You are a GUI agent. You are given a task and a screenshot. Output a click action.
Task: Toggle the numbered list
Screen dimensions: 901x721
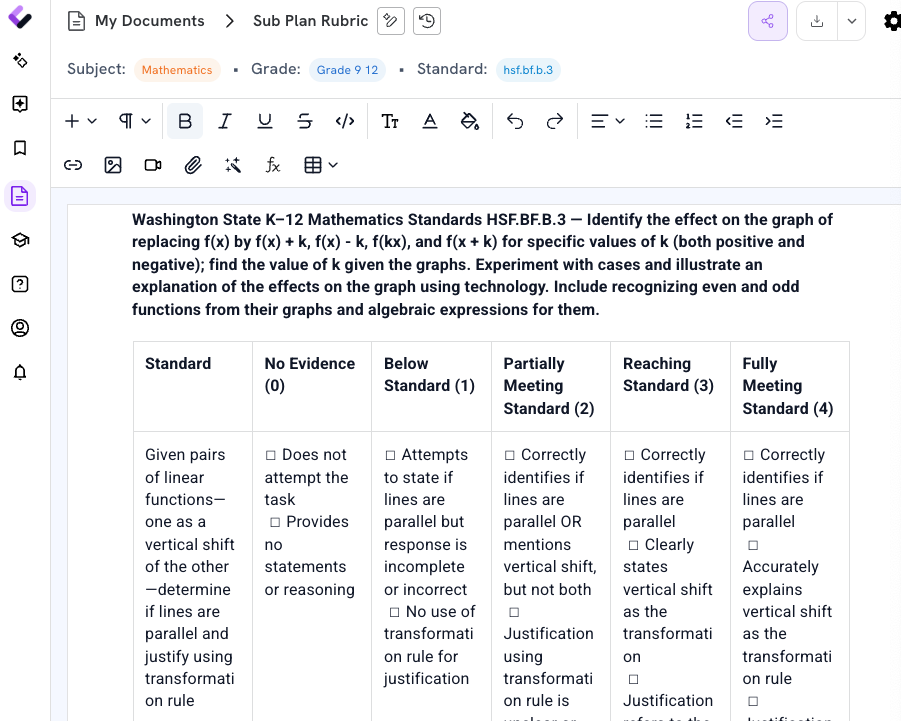pyautogui.click(x=694, y=121)
